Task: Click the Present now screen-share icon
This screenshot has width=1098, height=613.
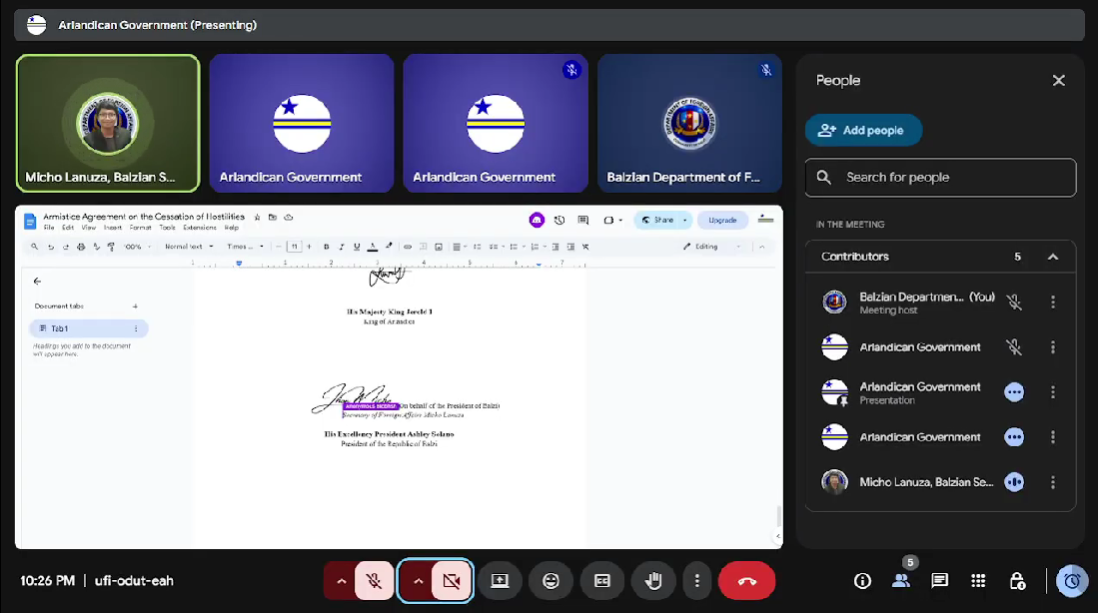Action: [499, 581]
